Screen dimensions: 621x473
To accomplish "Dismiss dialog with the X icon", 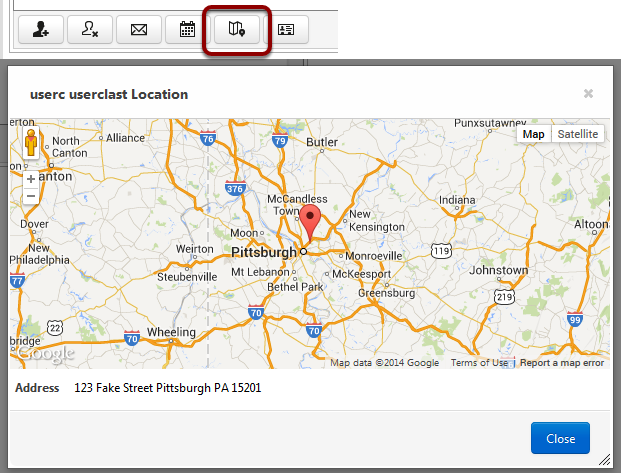I will click(589, 93).
